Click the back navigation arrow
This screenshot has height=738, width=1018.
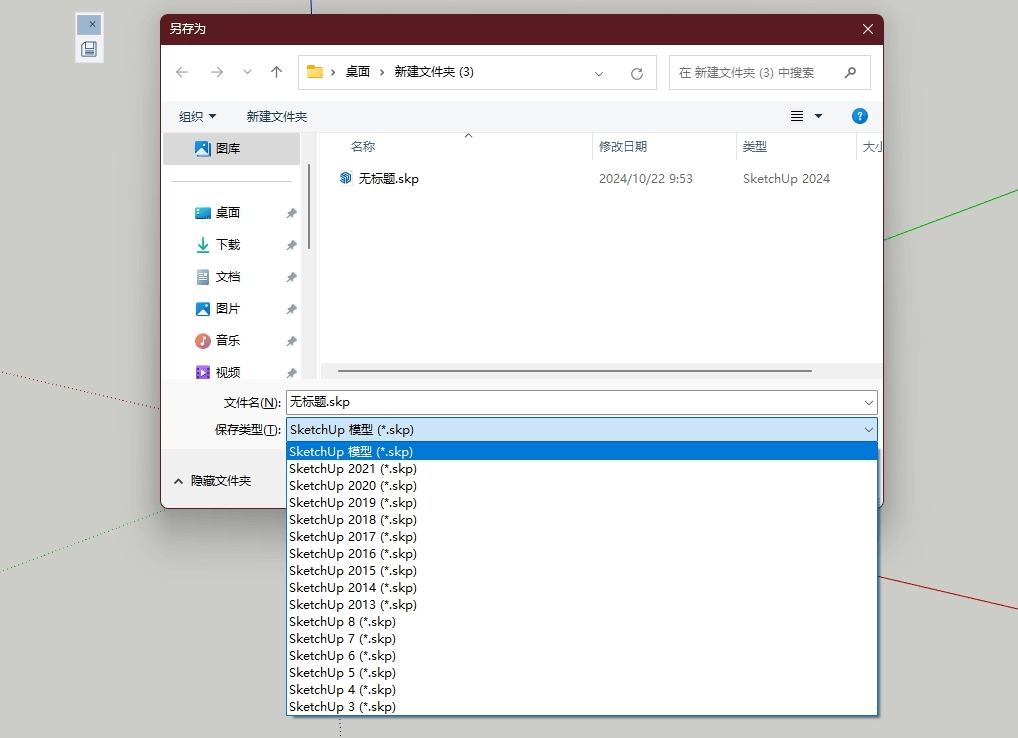pyautogui.click(x=182, y=72)
